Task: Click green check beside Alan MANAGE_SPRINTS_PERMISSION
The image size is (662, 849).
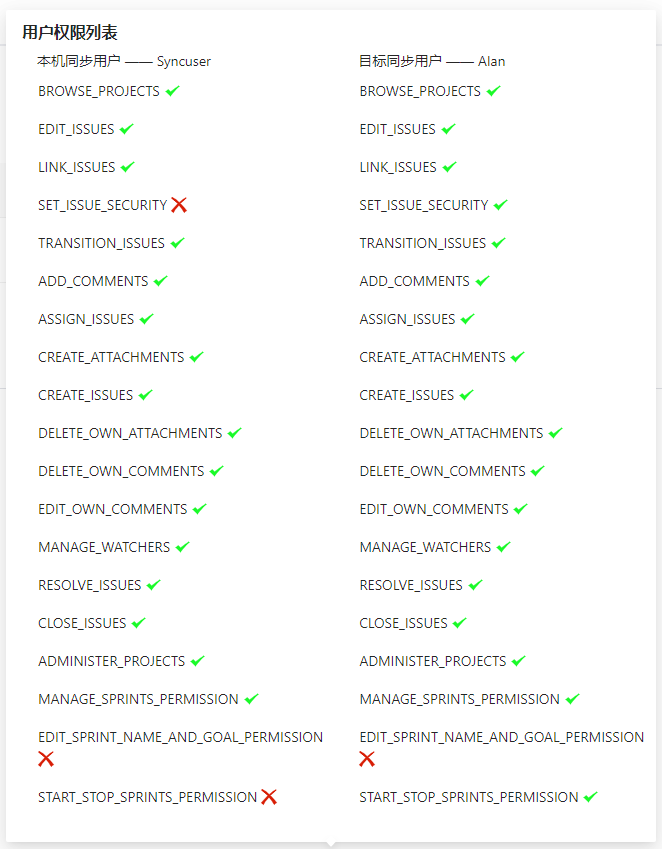Action: [572, 699]
